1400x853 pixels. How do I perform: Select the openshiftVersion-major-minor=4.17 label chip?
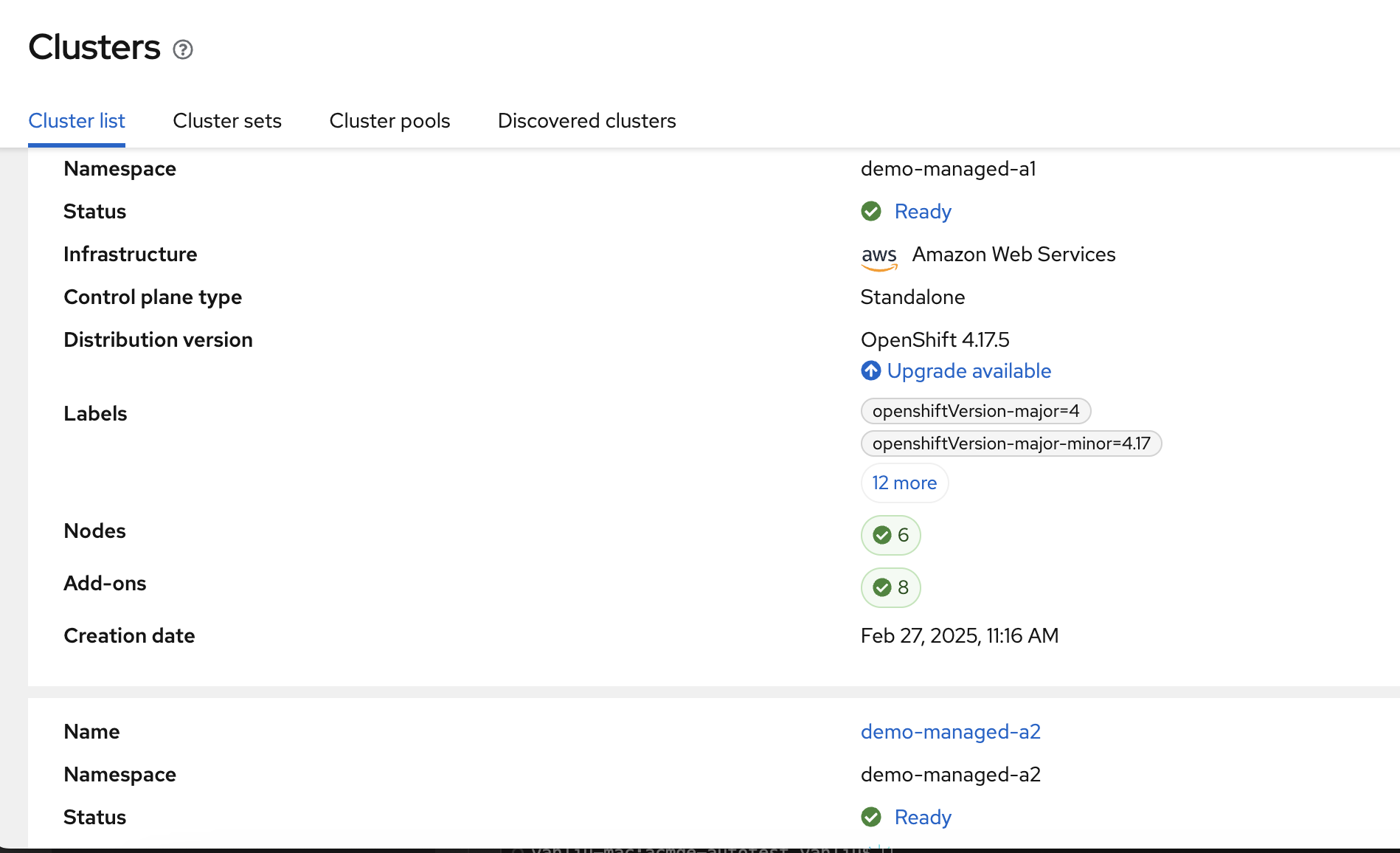[x=1011, y=443]
